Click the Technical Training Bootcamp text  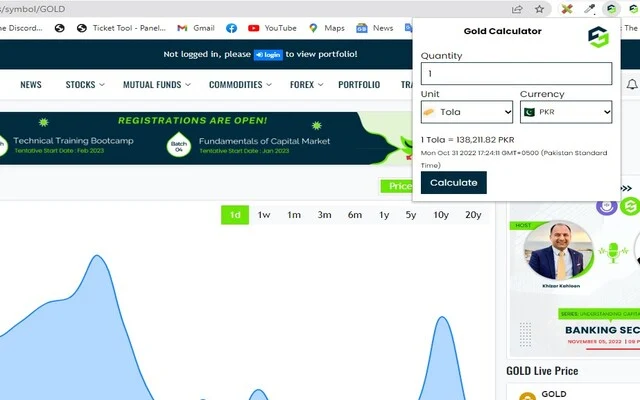[73, 141]
